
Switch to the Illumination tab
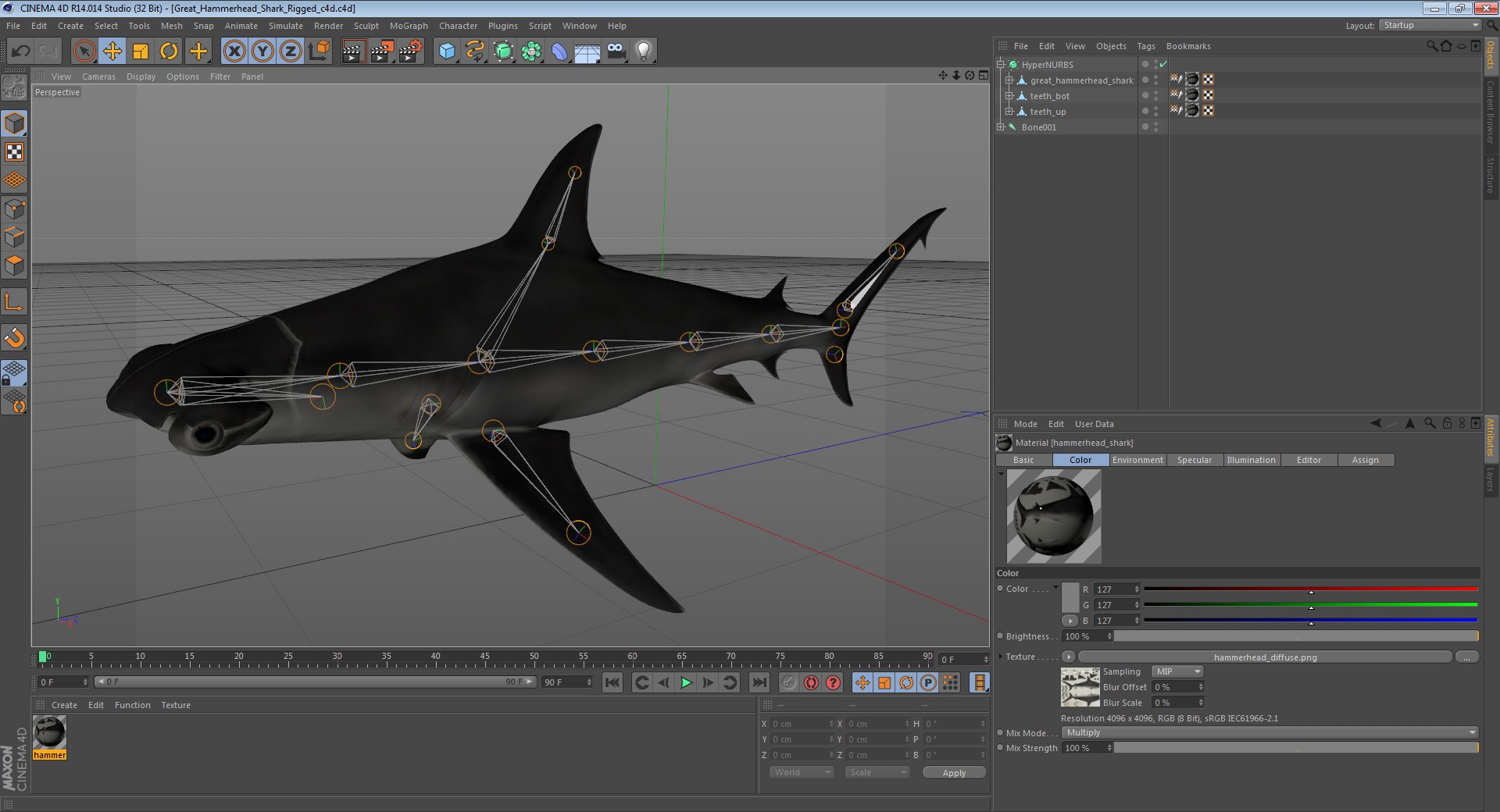coord(1251,460)
